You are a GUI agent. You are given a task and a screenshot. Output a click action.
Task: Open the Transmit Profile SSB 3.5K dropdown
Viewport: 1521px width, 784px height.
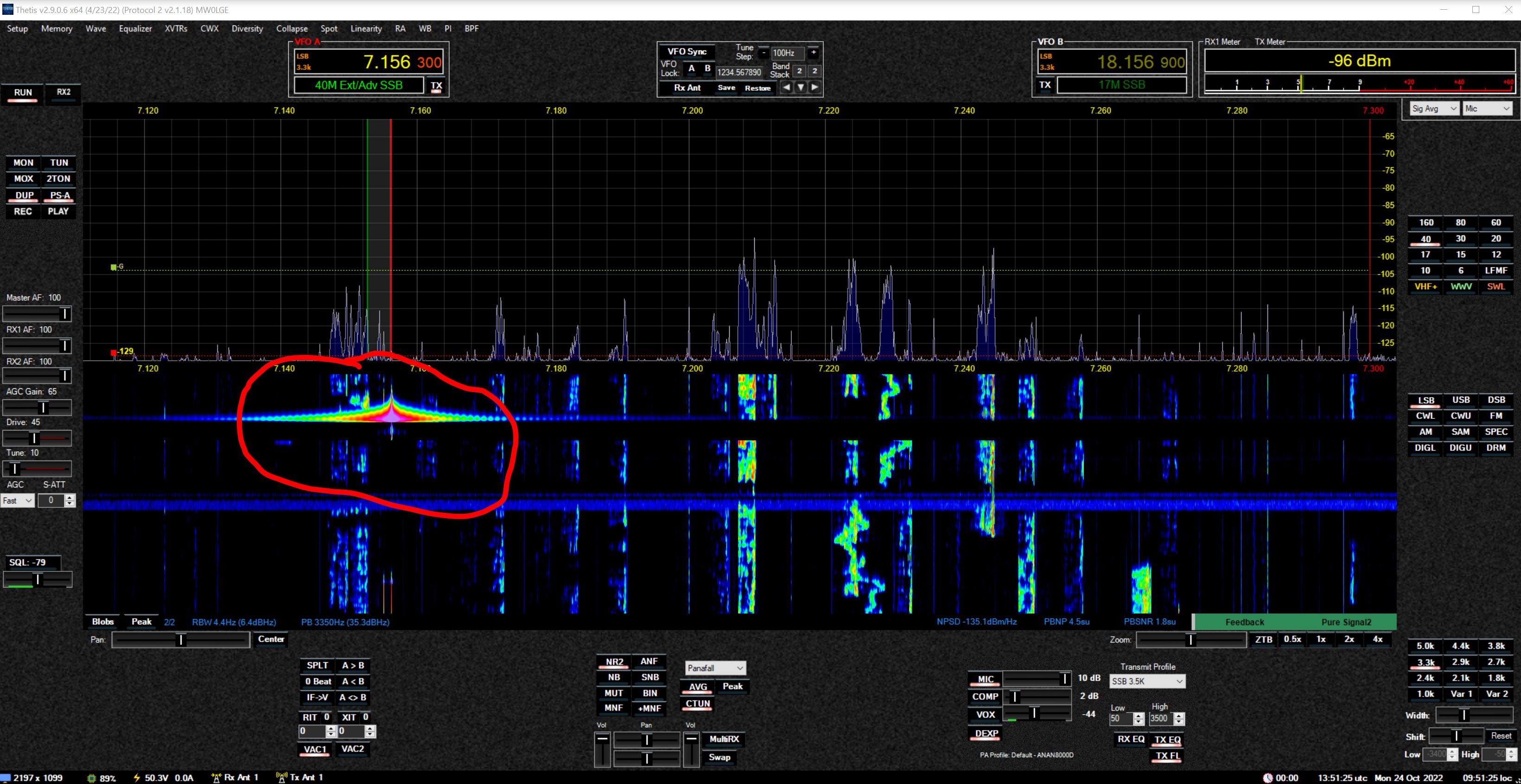(x=1147, y=681)
